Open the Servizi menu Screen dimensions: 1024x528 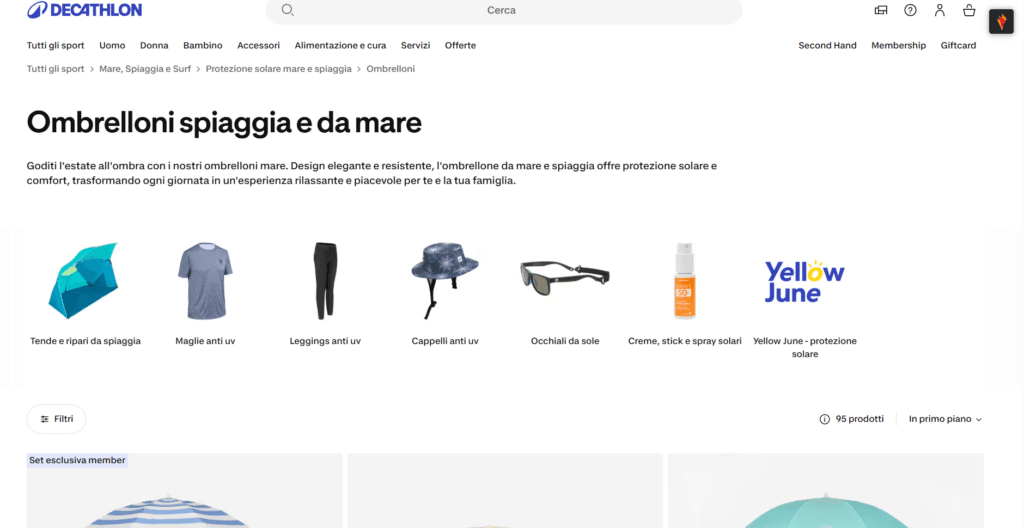[x=415, y=45]
